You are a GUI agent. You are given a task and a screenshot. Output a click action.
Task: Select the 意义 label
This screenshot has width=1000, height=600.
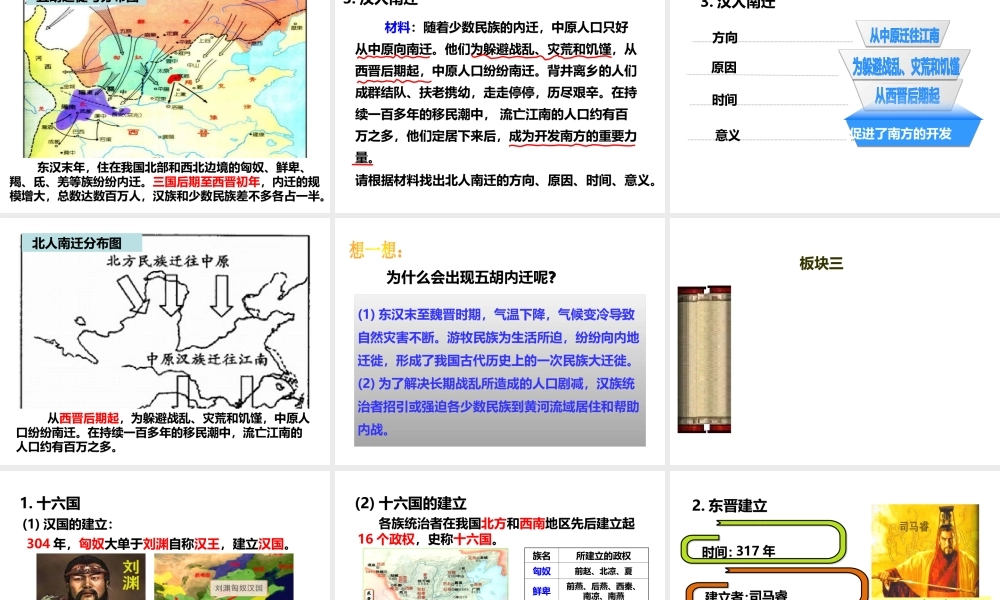pyautogui.click(x=728, y=135)
